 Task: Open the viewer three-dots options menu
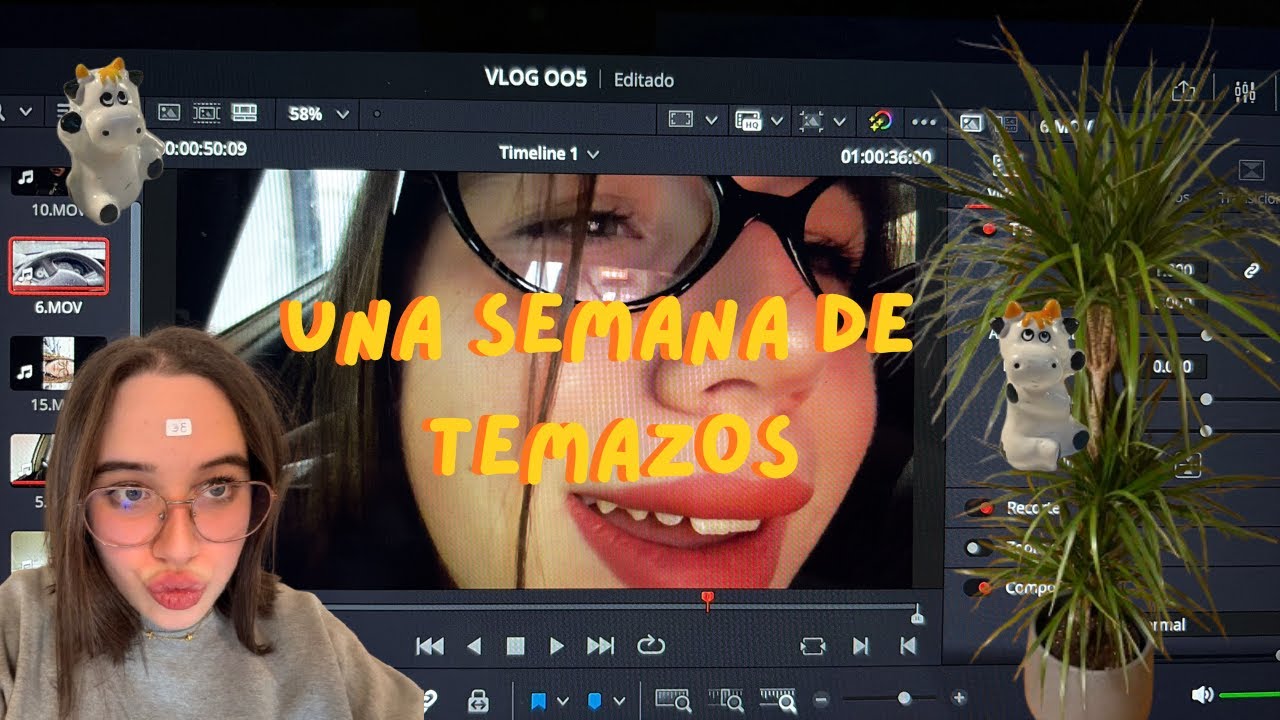point(925,122)
